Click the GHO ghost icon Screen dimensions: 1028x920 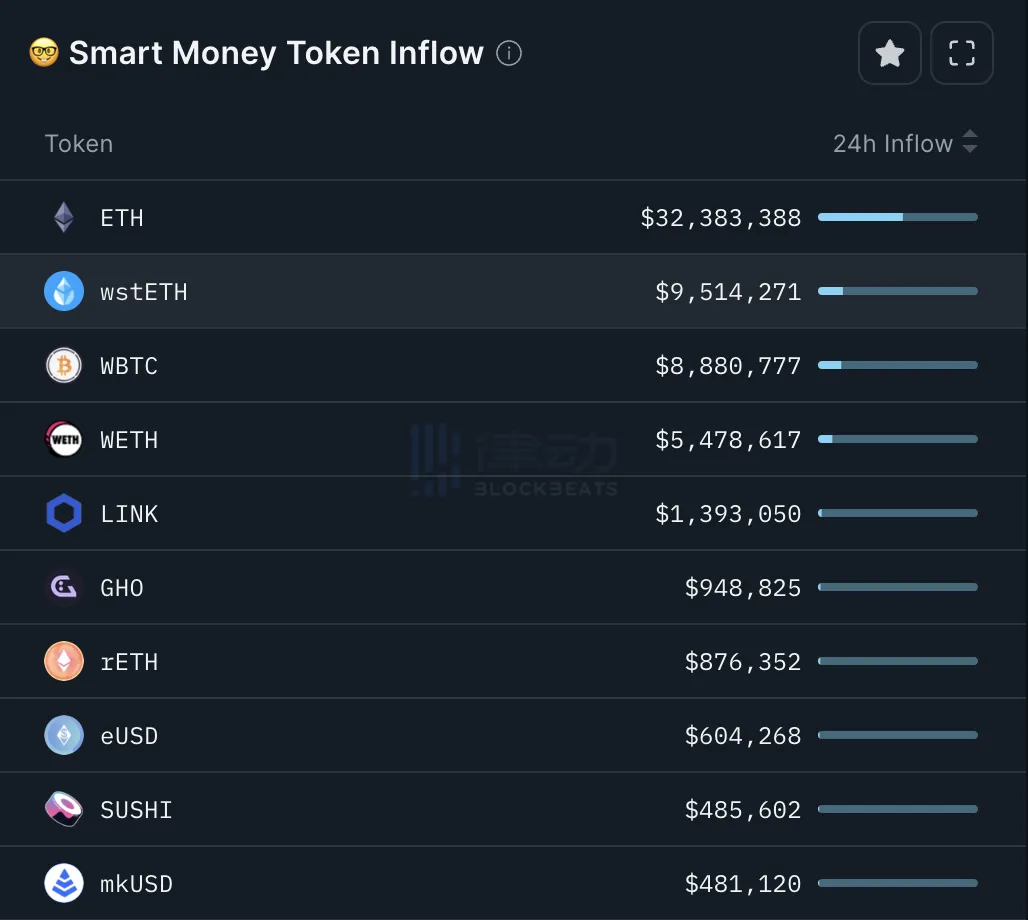point(64,587)
